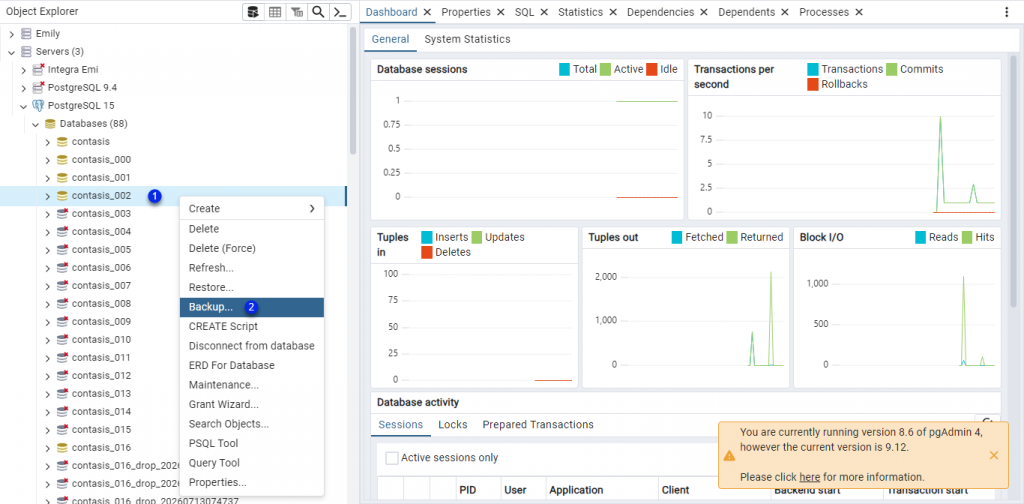Expand the Emily group node
Image resolution: width=1024 pixels, height=504 pixels.
tap(11, 33)
